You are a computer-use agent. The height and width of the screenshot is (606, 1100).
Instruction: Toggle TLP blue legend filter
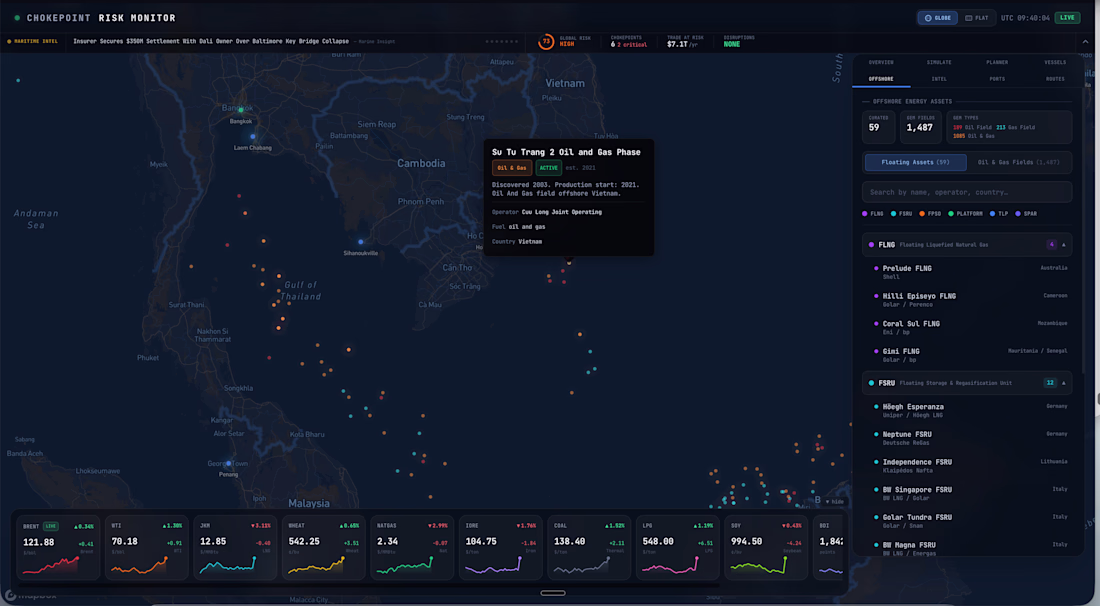(998, 214)
